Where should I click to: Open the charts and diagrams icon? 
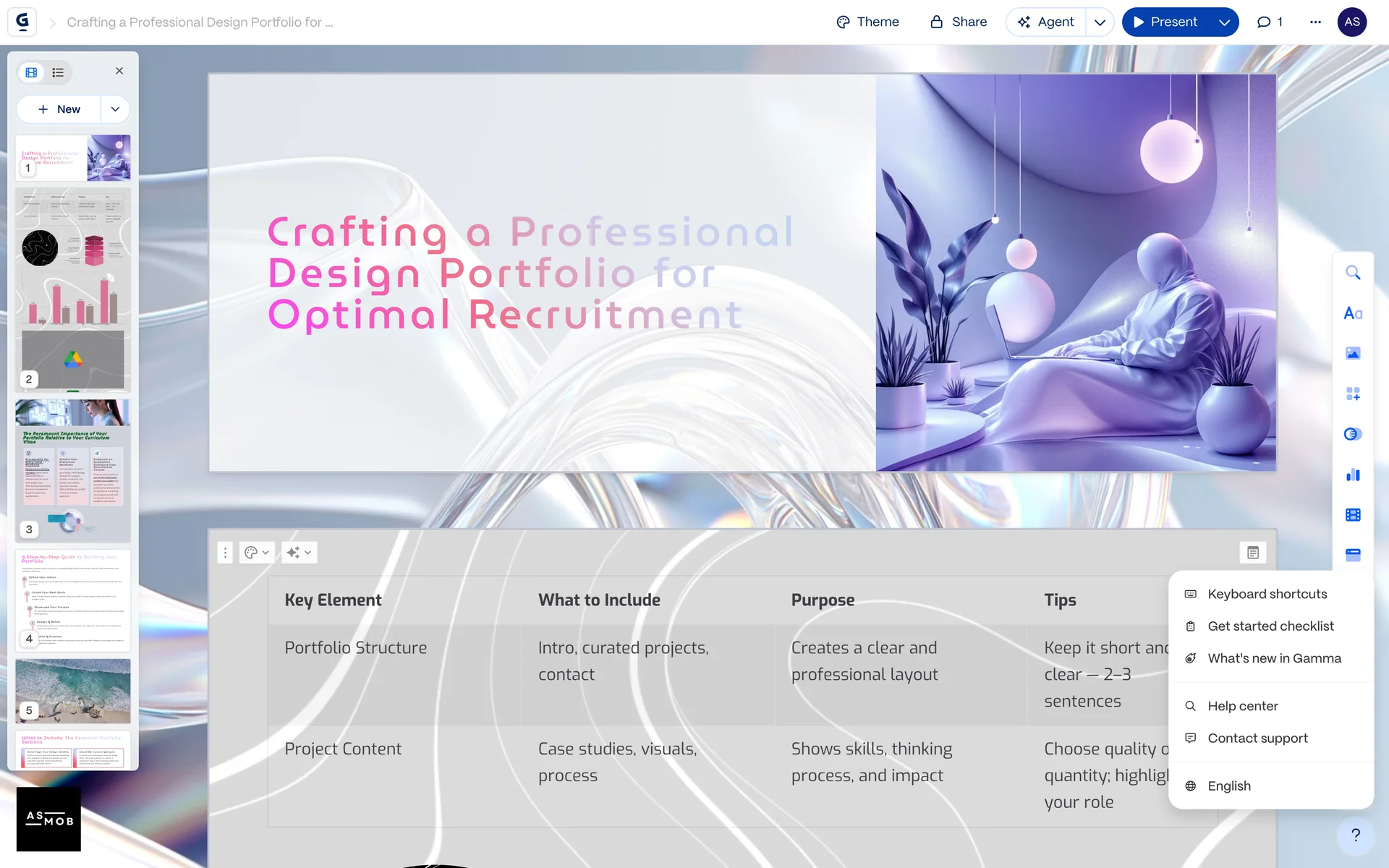click(x=1352, y=475)
